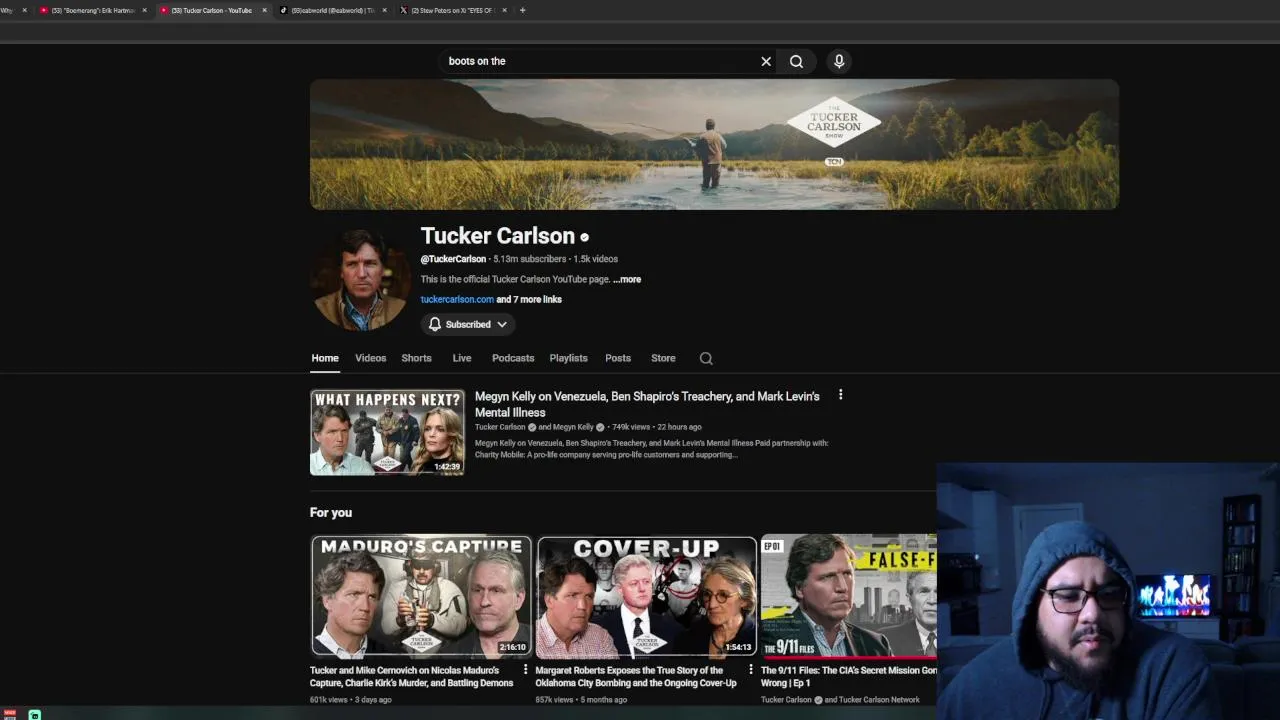Click the Megyn Kelly video description text
The height and width of the screenshot is (720, 1280).
(x=652, y=449)
